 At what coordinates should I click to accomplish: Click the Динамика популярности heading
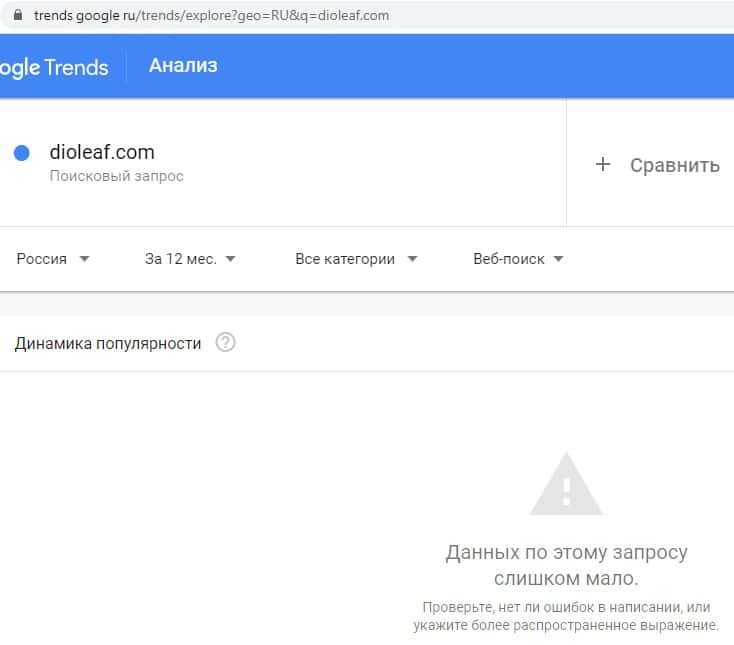108,343
